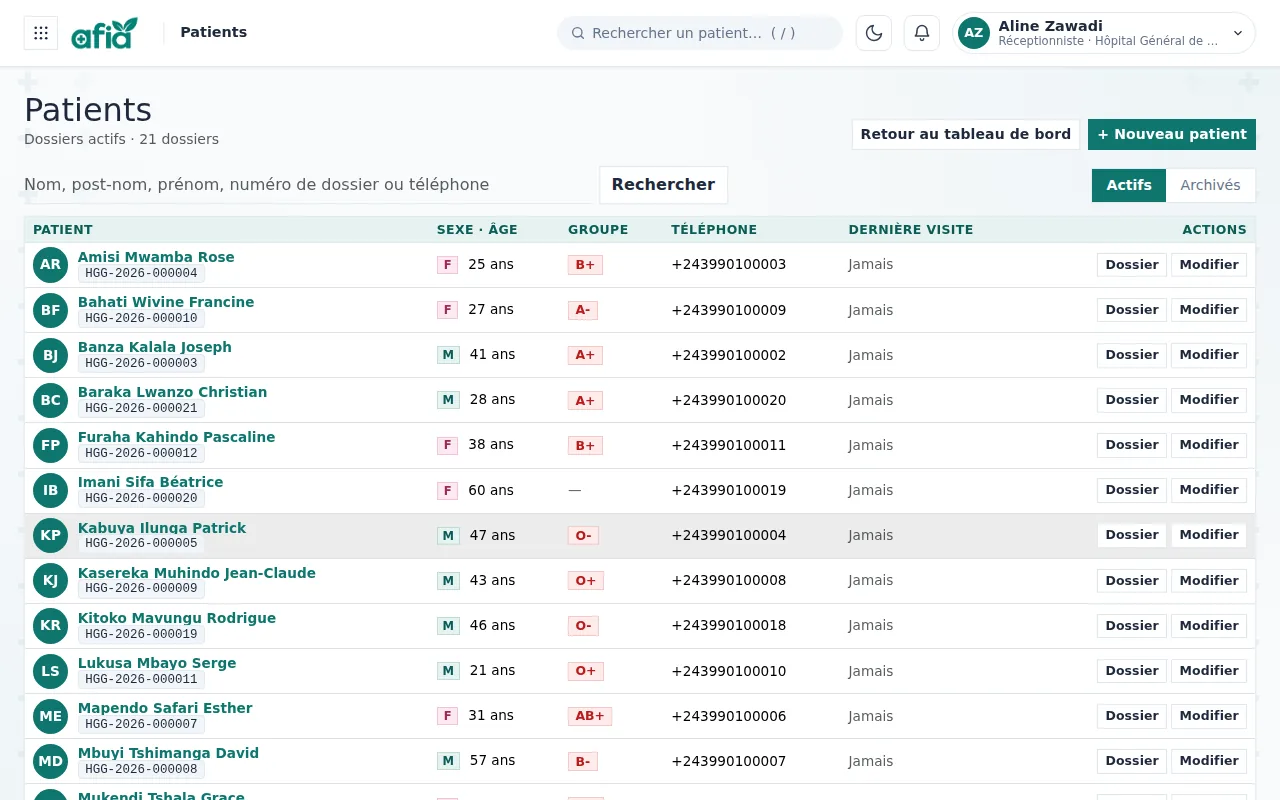1280x800 pixels.
Task: Open patient link Kasereka Muhindo Jean-Claude
Action: [x=197, y=573]
